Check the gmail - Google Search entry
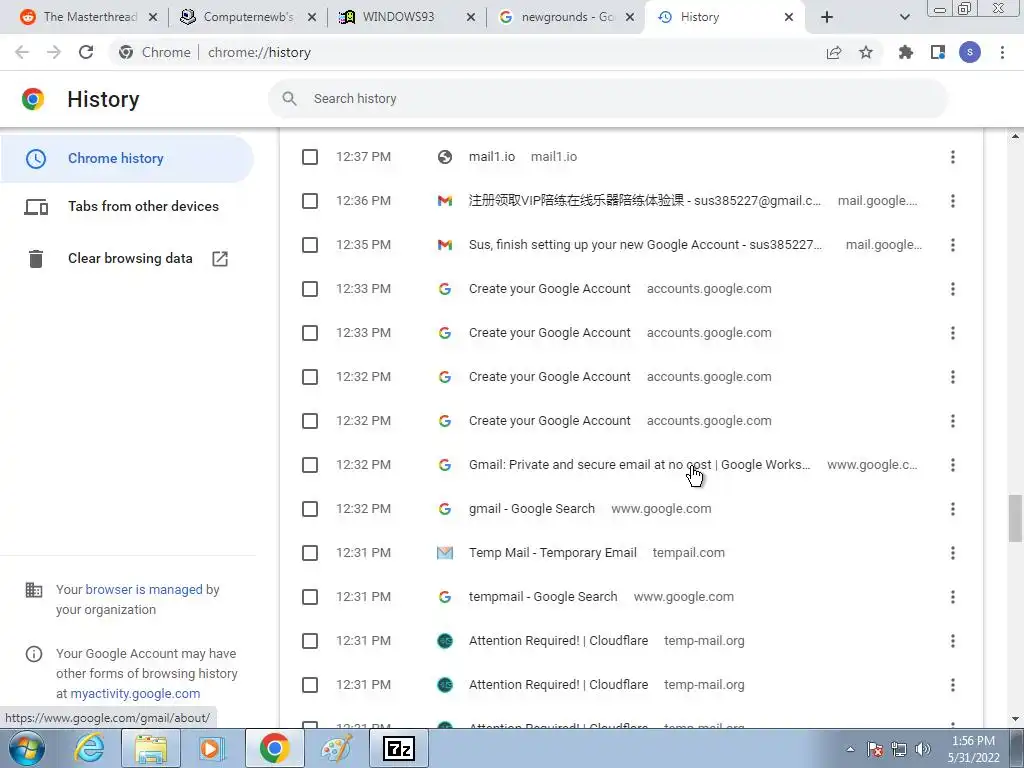Viewport: 1024px width, 768px height. [310, 509]
